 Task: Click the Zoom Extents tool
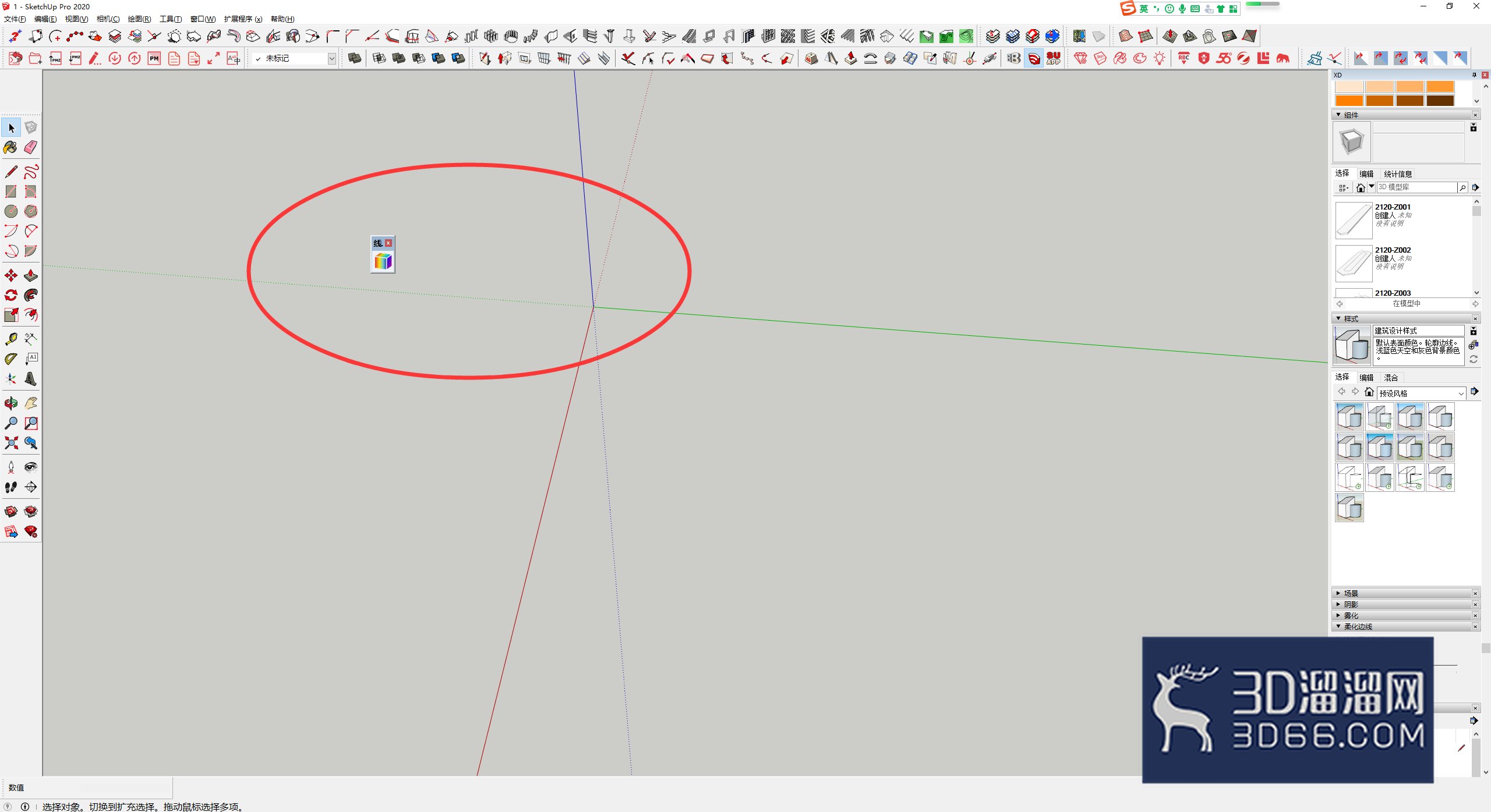click(11, 443)
